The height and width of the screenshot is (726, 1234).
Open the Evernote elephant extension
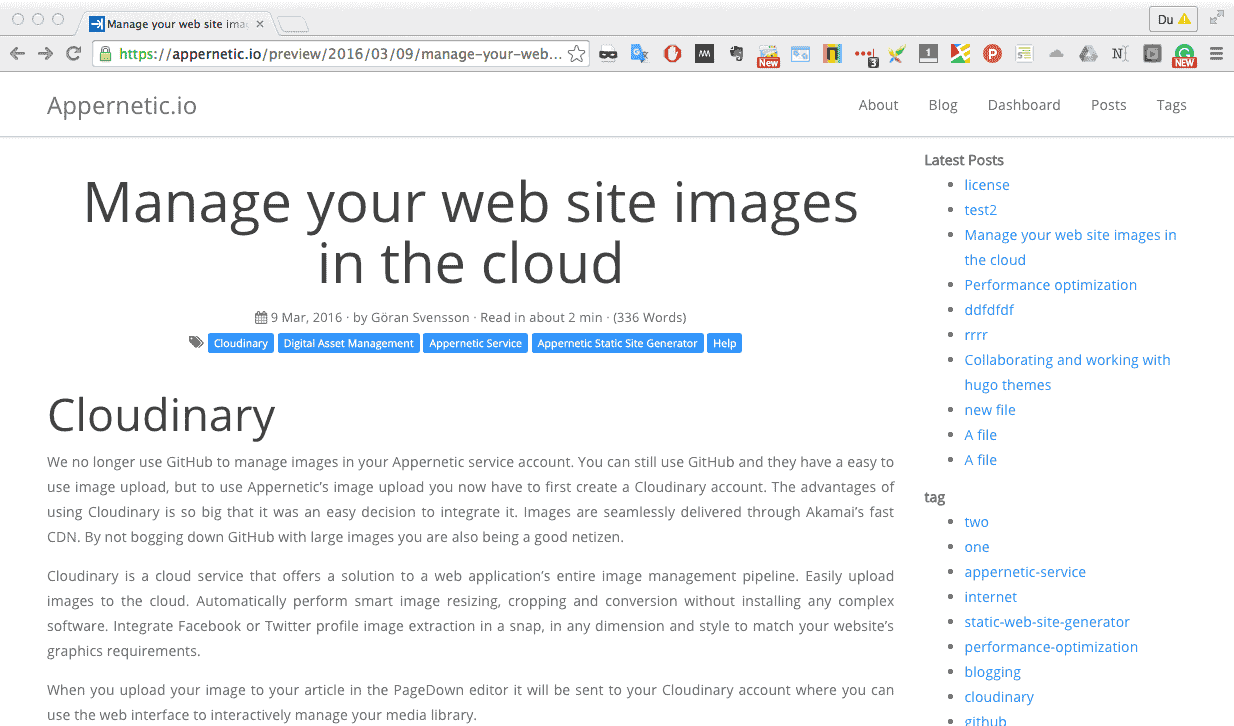(737, 54)
